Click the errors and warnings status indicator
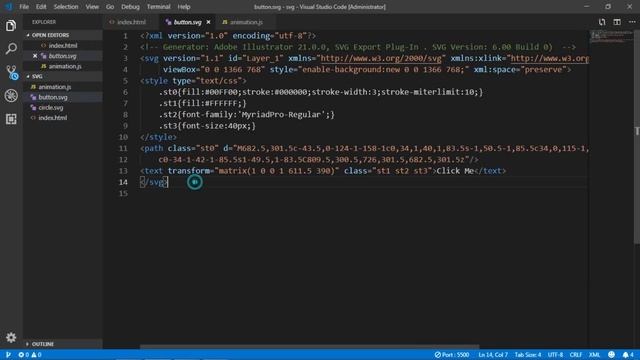 coord(30,355)
